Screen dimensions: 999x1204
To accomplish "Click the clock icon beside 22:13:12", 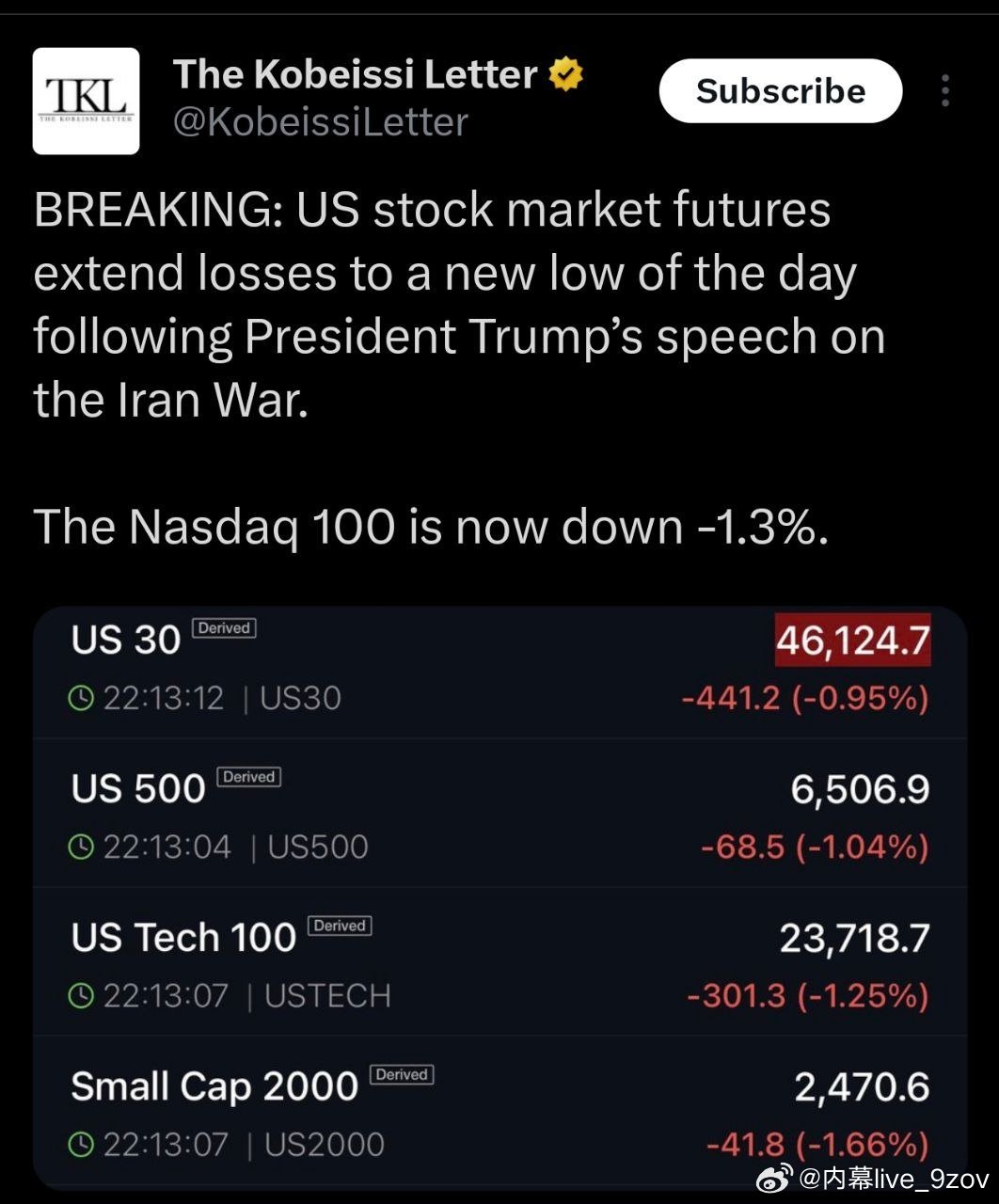I will (x=83, y=698).
